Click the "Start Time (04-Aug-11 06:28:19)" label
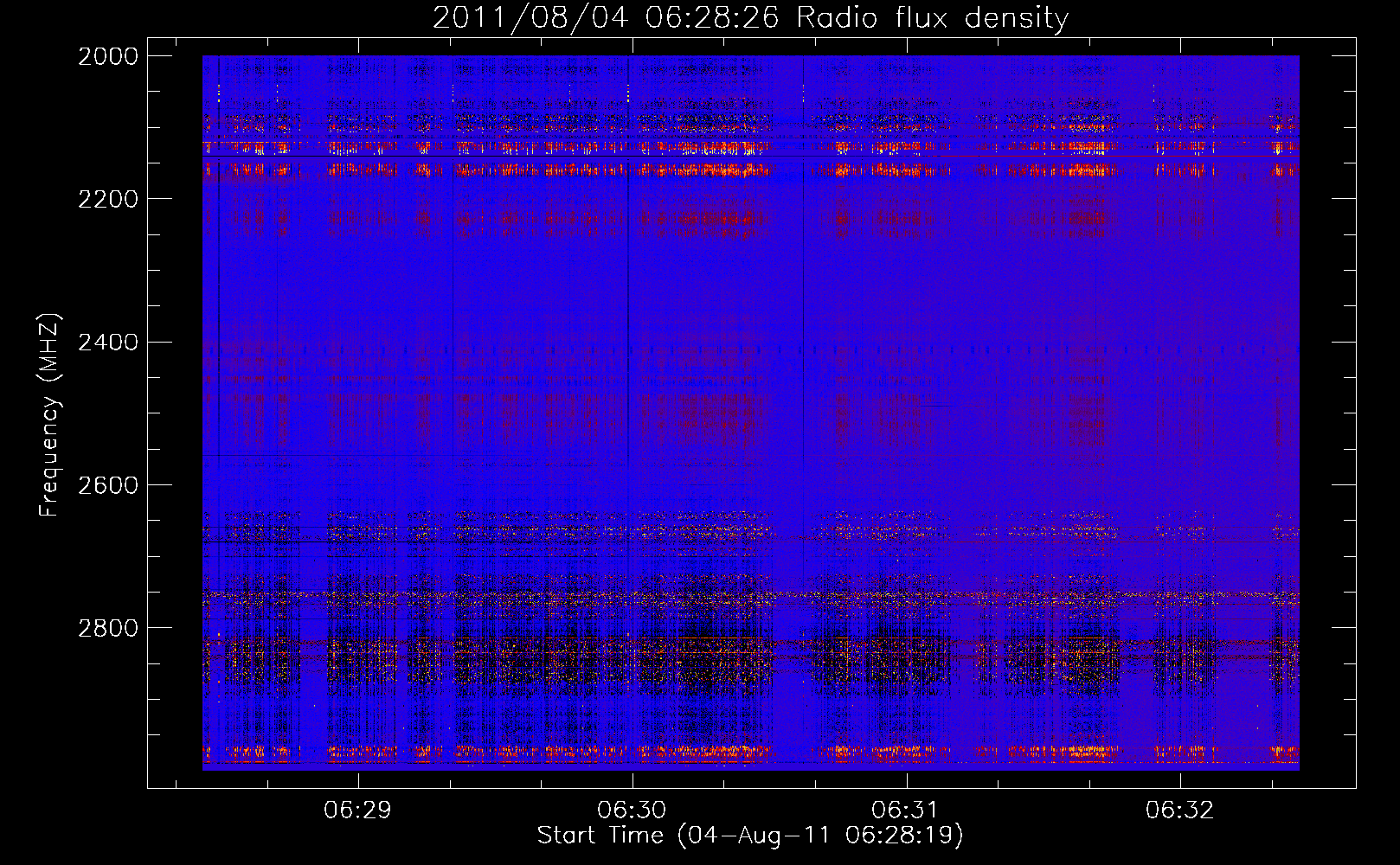This screenshot has width=1400, height=865. tap(750, 836)
